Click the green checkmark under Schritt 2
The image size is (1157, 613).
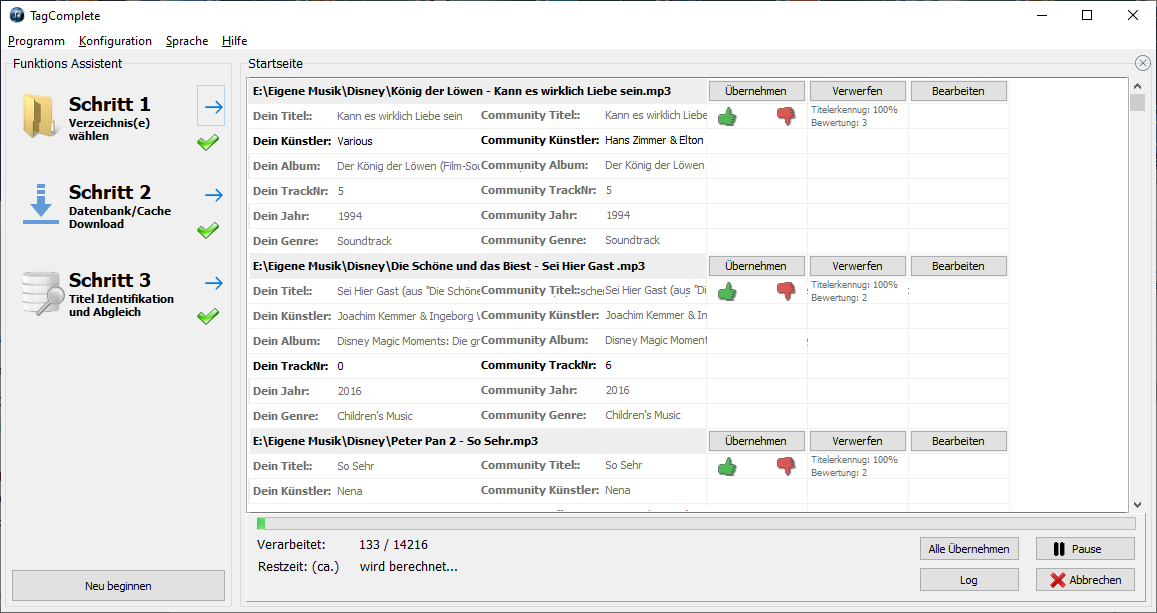point(208,230)
